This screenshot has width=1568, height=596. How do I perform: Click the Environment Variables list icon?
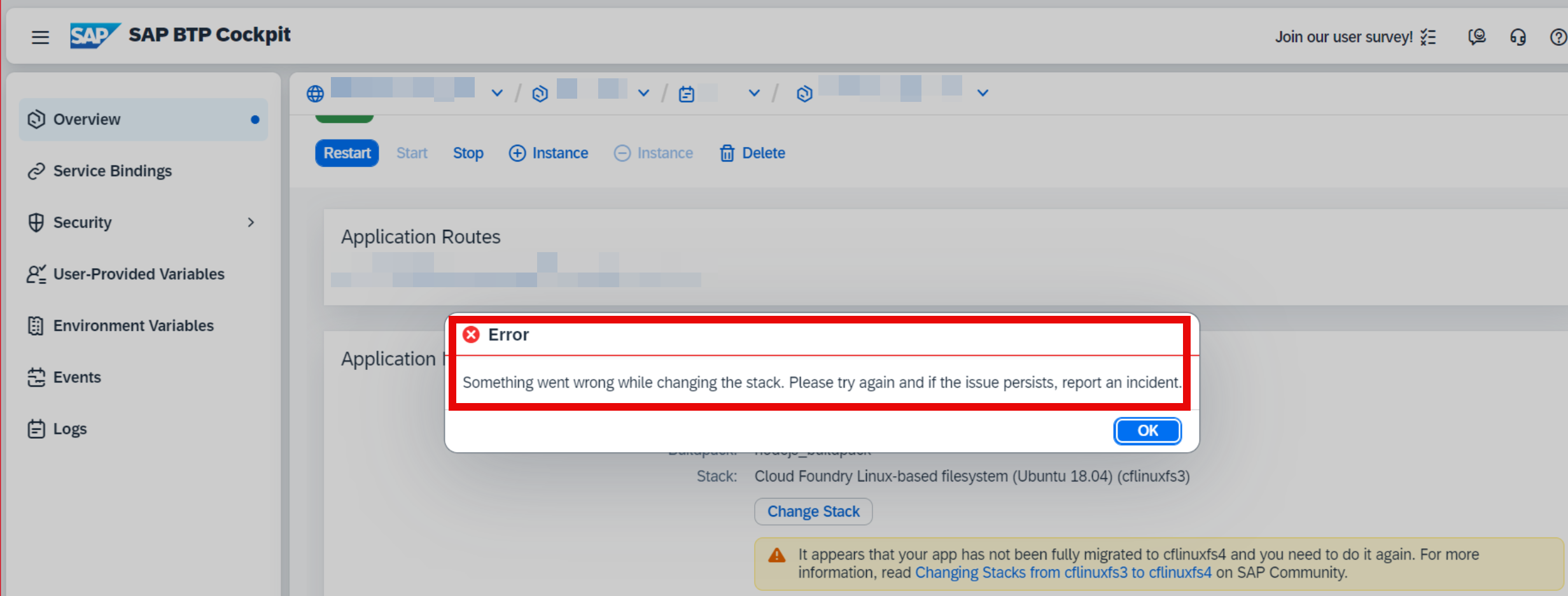36,325
